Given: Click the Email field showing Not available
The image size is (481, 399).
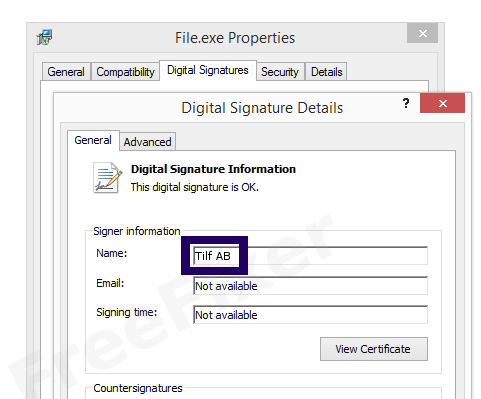Looking at the screenshot, I should point(310,286).
